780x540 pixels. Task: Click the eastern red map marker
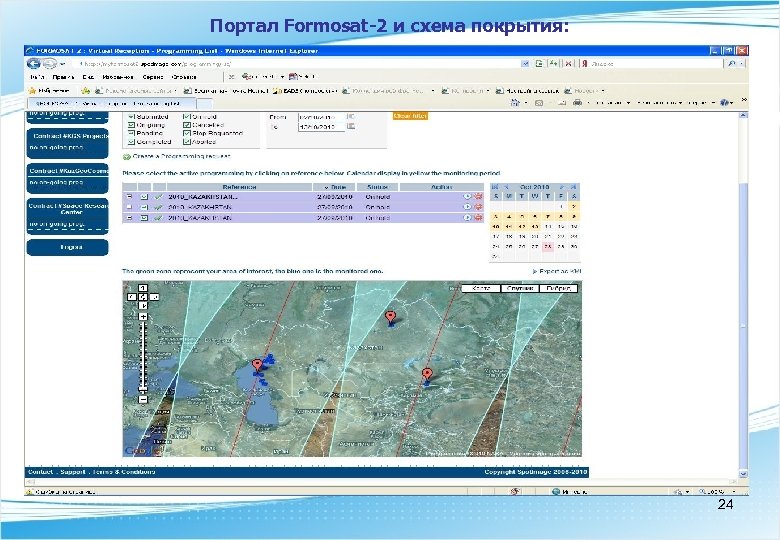tap(427, 374)
